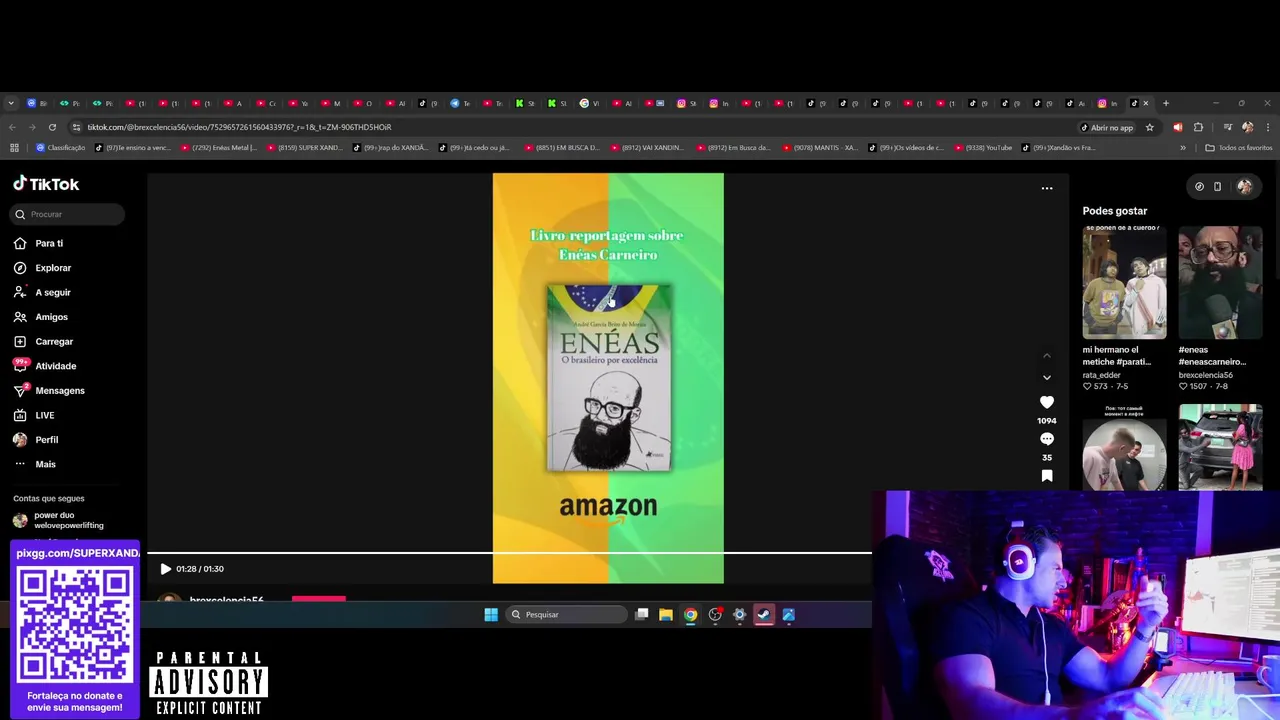This screenshot has width=1280, height=720.
Task: Open the Classificação bookmark
Action: (x=60, y=148)
